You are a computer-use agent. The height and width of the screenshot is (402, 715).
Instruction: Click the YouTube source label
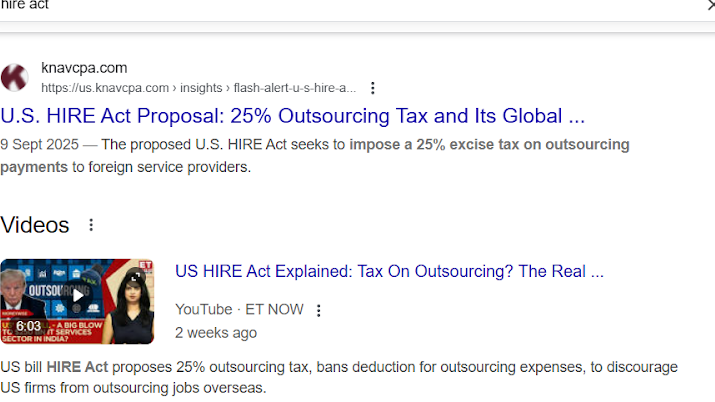(203, 310)
